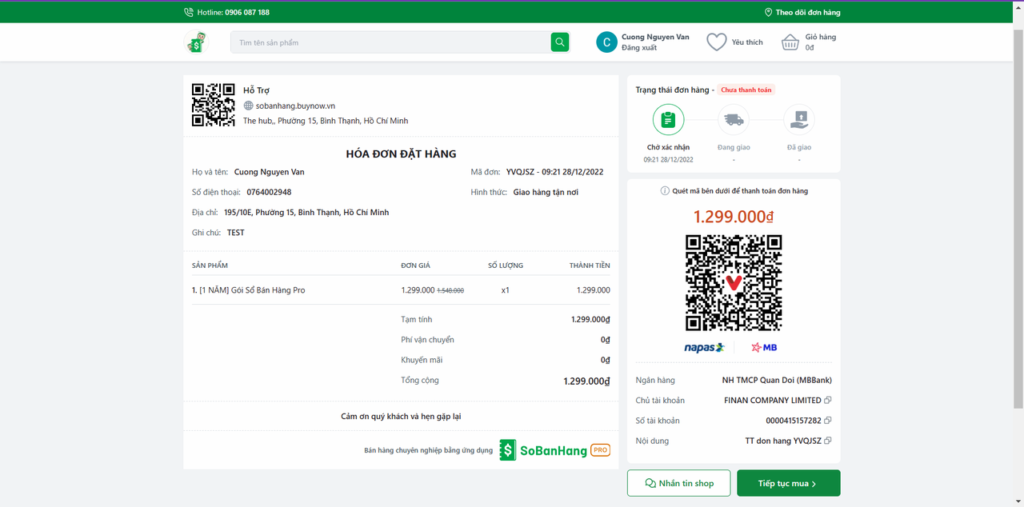This screenshot has width=1024, height=507.
Task: Click the Đăng xuất logout link
Action: click(x=639, y=48)
